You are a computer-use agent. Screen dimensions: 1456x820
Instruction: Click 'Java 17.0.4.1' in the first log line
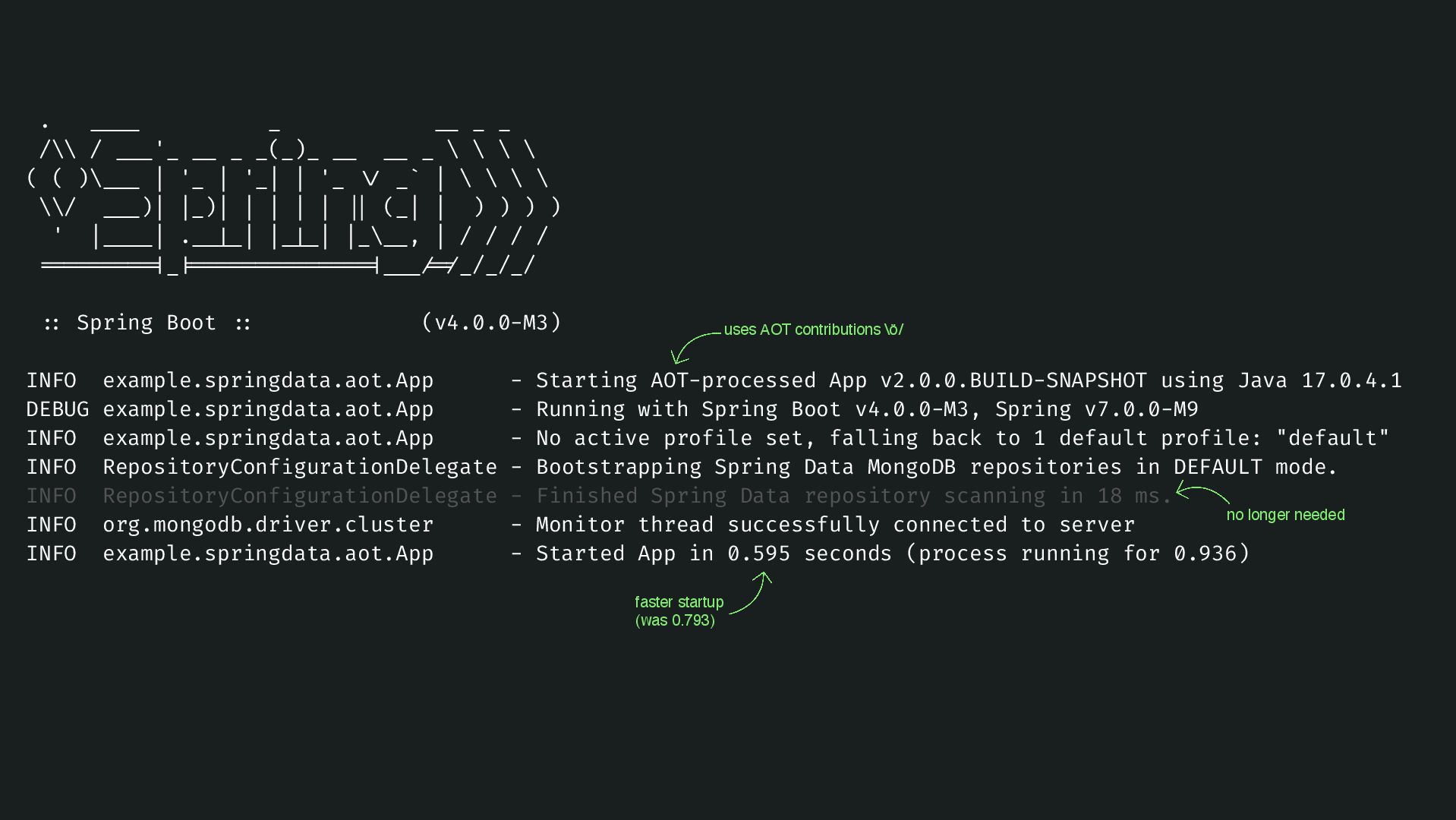click(1319, 380)
